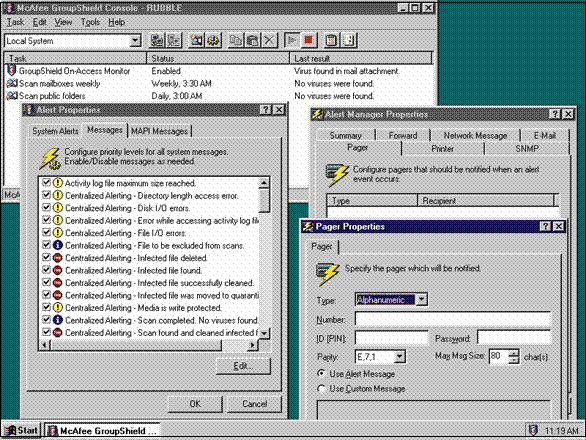Click messages list vertical scrollbar down arrow
Image resolution: width=586 pixels, height=440 pixels.
pos(264,333)
